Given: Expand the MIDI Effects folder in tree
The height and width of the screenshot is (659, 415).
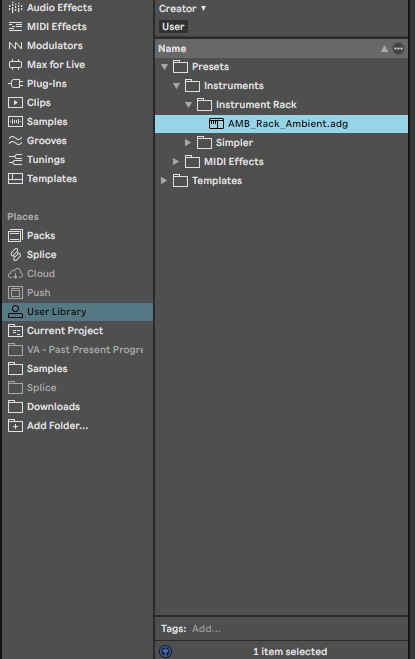Looking at the screenshot, I should coord(176,161).
